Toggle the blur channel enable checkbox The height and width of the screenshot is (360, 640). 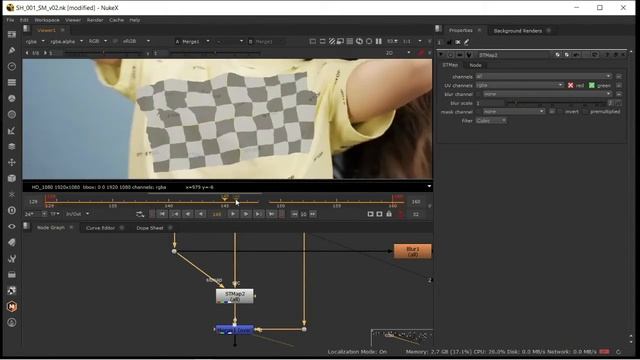click(478, 94)
